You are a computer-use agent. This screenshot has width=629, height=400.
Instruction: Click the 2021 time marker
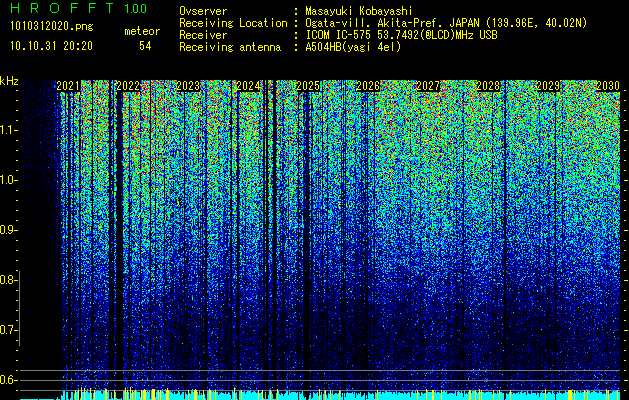(x=68, y=86)
